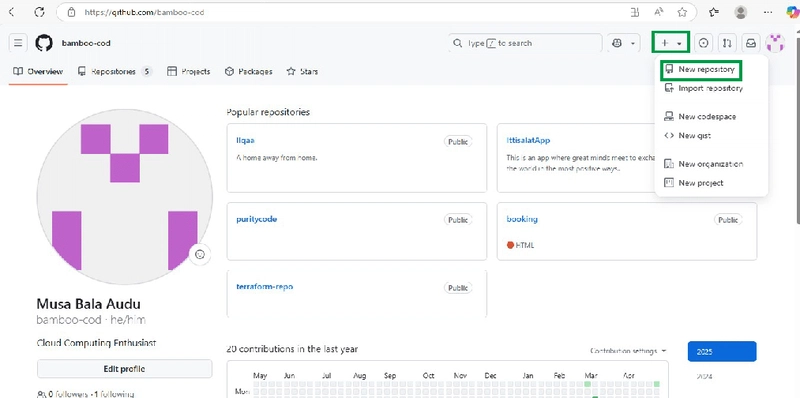Open the IttisalatApp repository link
The width and height of the screenshot is (800, 398).
[528, 140]
